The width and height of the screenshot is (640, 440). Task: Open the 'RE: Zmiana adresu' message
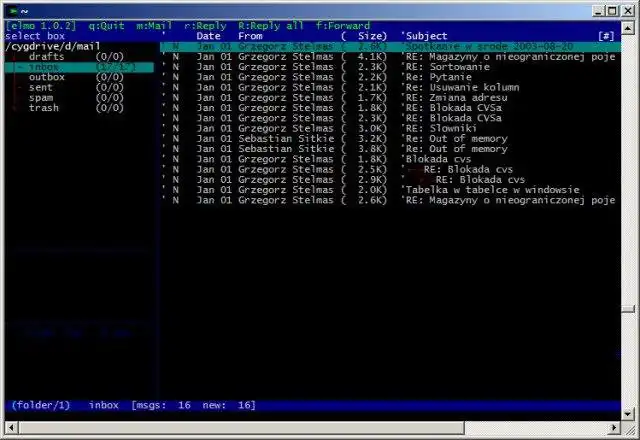[x=390, y=98]
